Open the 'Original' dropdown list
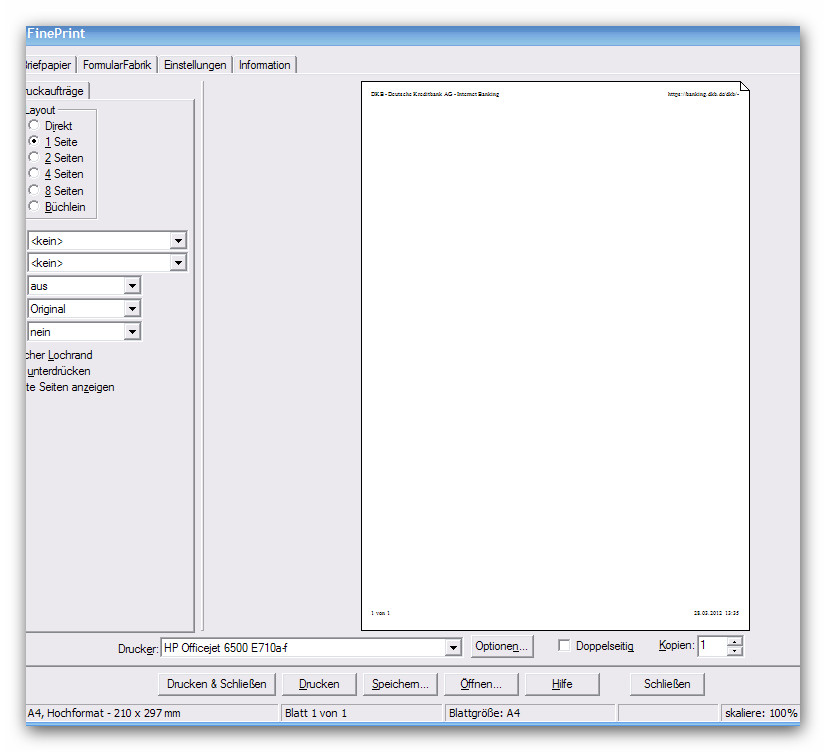The height and width of the screenshot is (752, 826). pos(132,309)
